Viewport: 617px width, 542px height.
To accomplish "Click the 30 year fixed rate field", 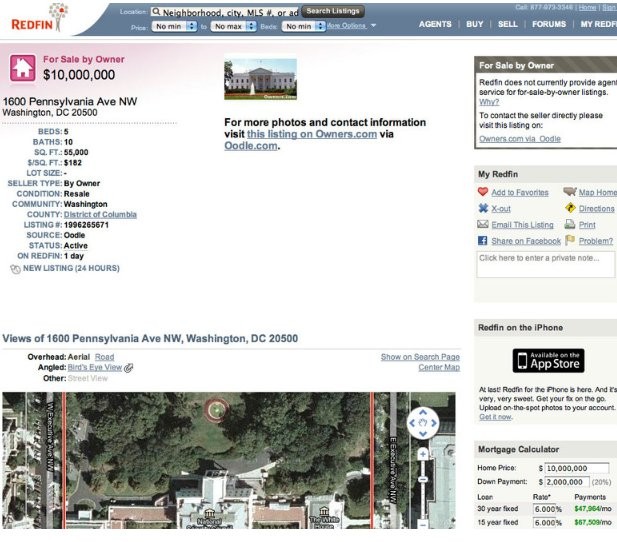I will 544,509.
